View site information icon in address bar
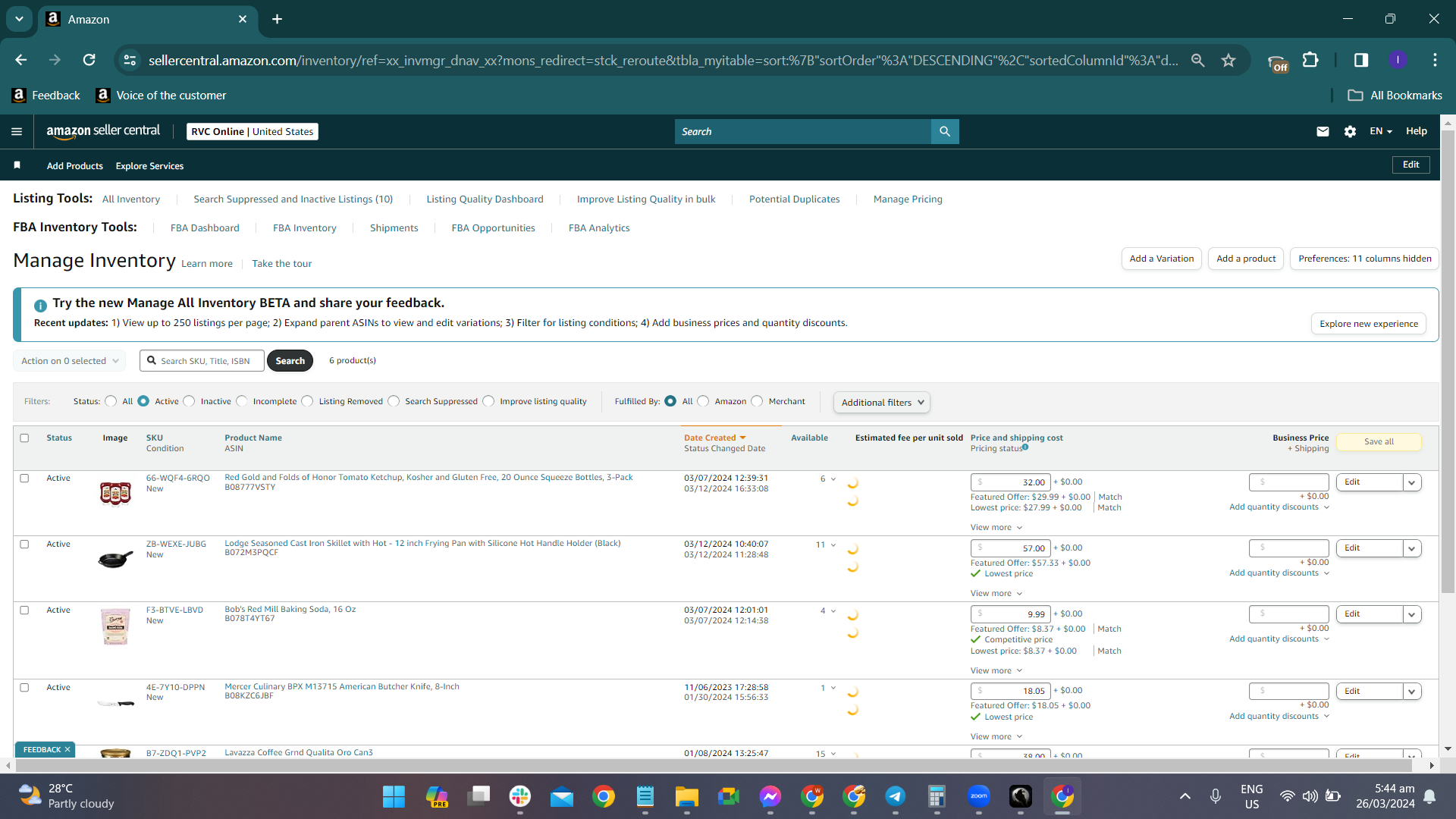 pyautogui.click(x=130, y=60)
